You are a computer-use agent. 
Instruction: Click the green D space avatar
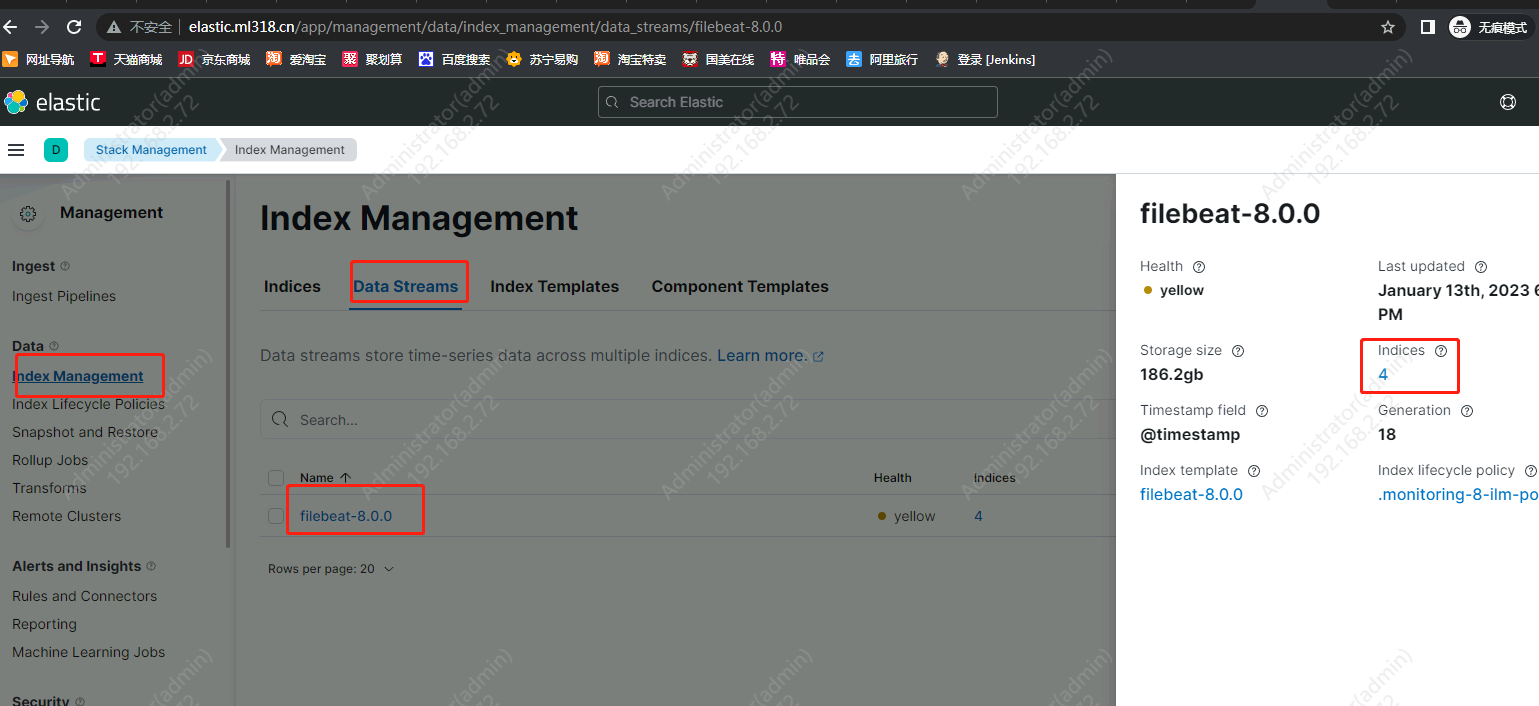pyautogui.click(x=56, y=150)
